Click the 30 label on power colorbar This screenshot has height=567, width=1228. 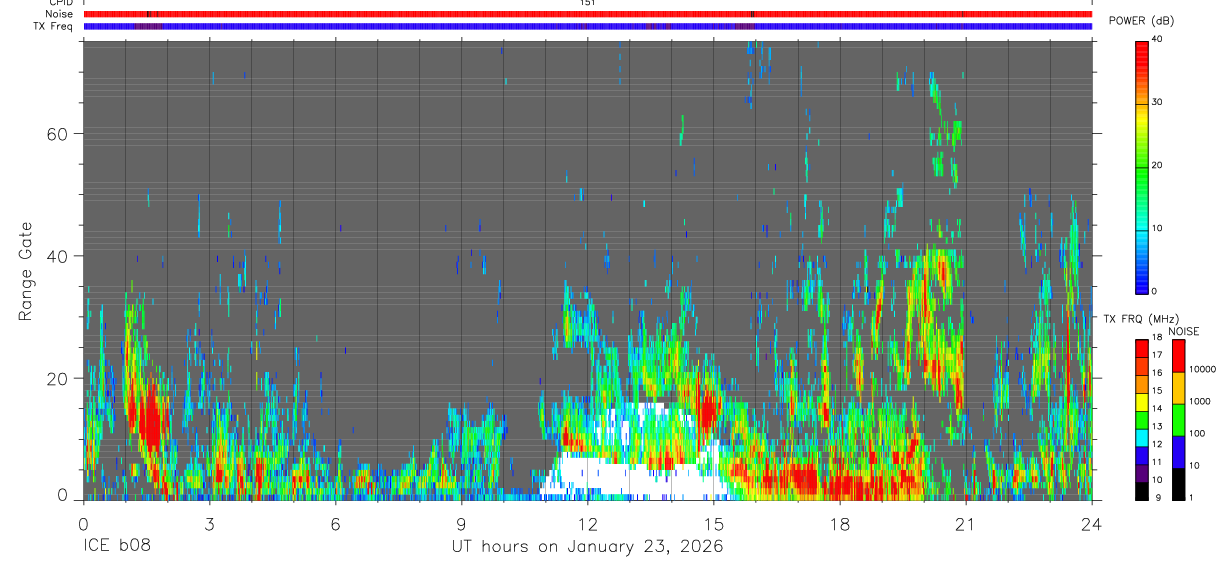(x=1157, y=103)
